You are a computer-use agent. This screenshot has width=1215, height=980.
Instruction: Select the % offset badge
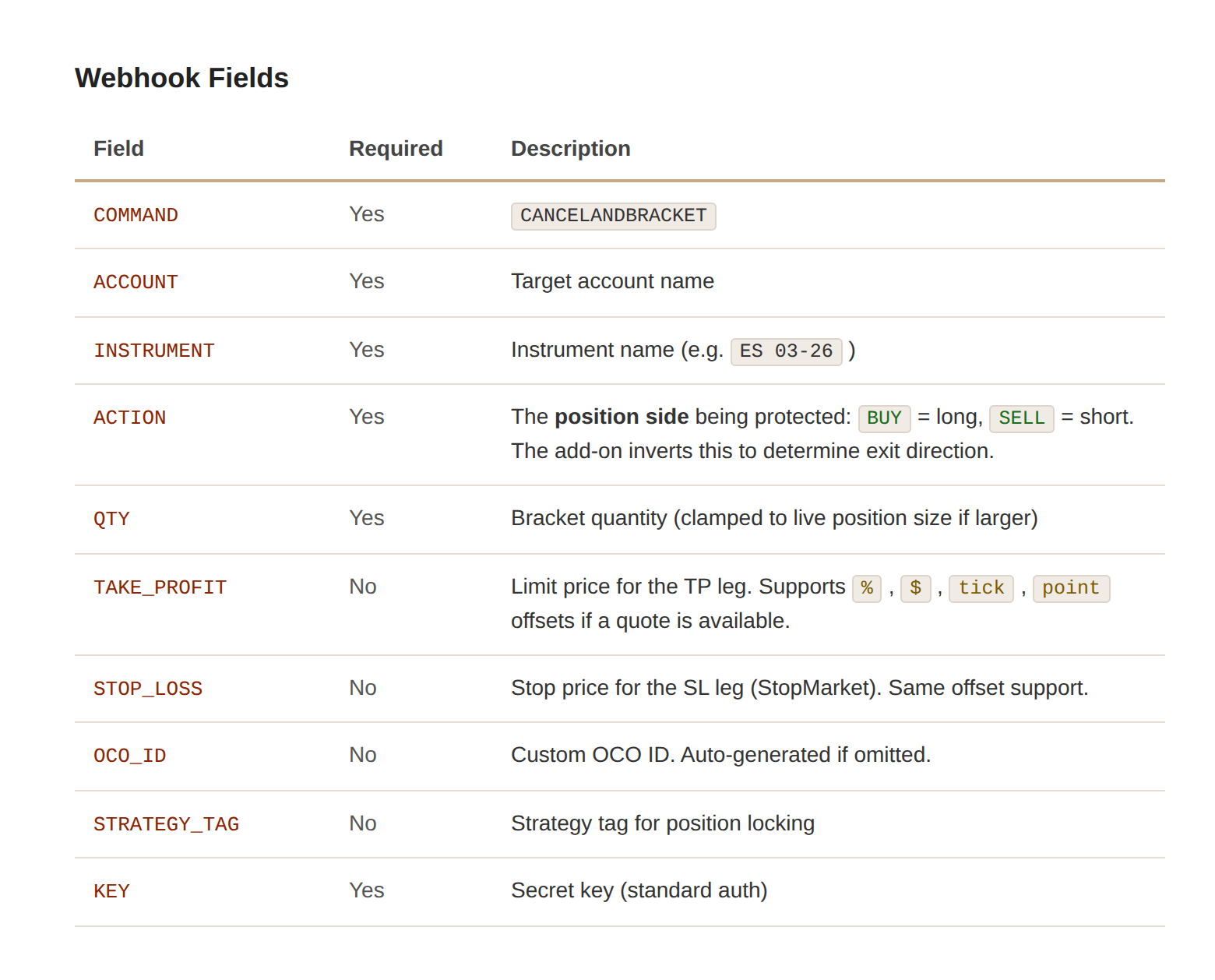[866, 588]
